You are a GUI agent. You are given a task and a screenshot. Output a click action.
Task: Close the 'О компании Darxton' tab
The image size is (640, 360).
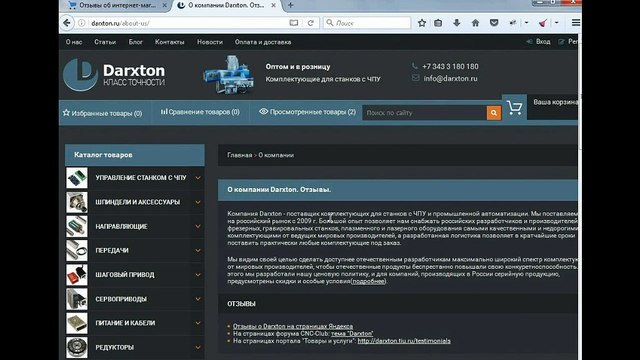pyautogui.click(x=273, y=5)
